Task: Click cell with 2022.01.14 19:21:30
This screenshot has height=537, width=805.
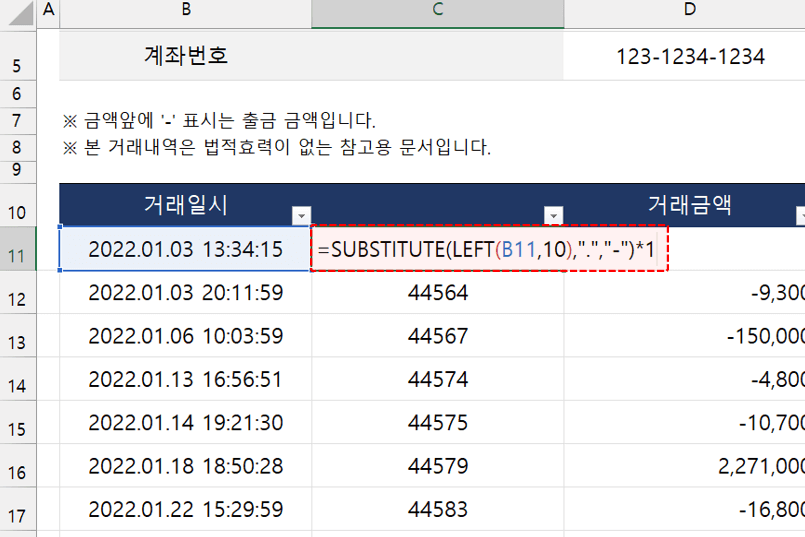Action: (185, 423)
